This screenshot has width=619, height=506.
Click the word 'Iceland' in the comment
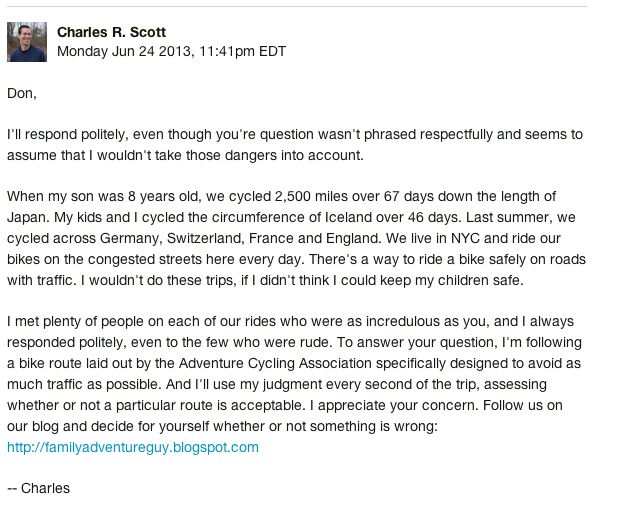point(348,217)
